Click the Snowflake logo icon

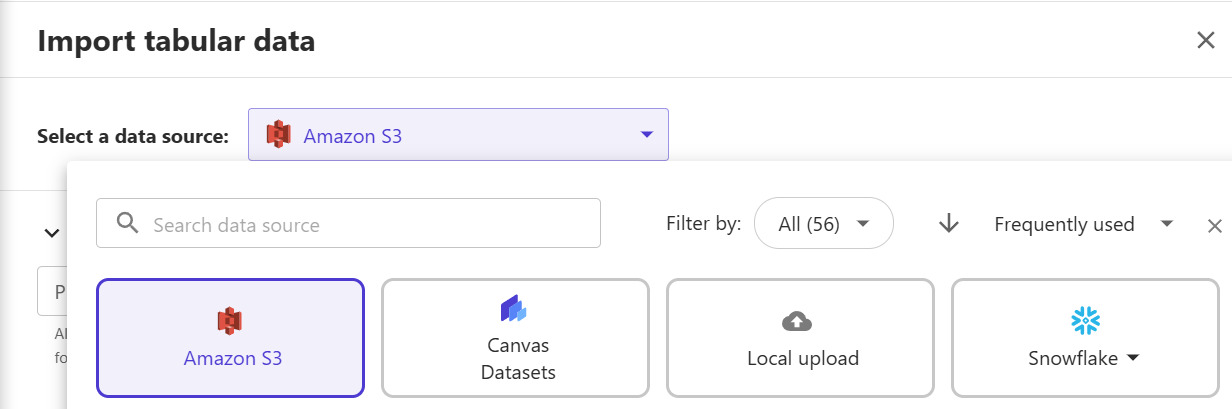pyautogui.click(x=1085, y=321)
